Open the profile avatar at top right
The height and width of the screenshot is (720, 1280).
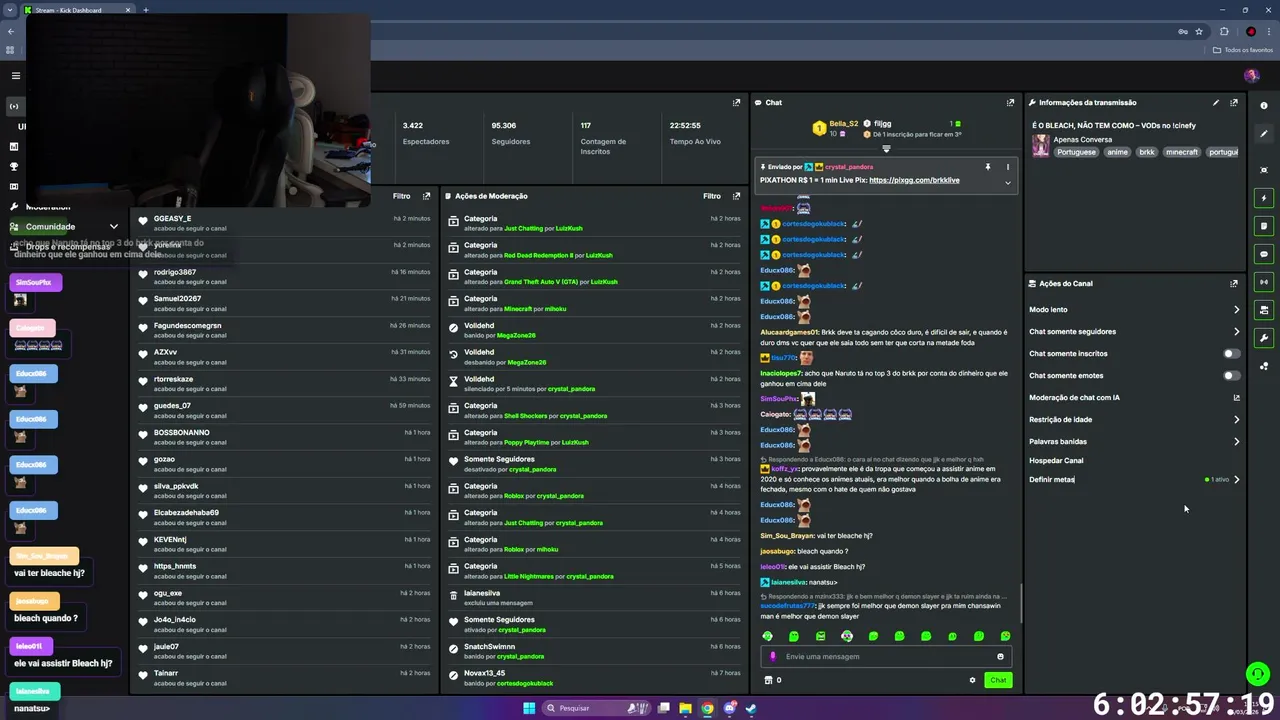point(1251,76)
